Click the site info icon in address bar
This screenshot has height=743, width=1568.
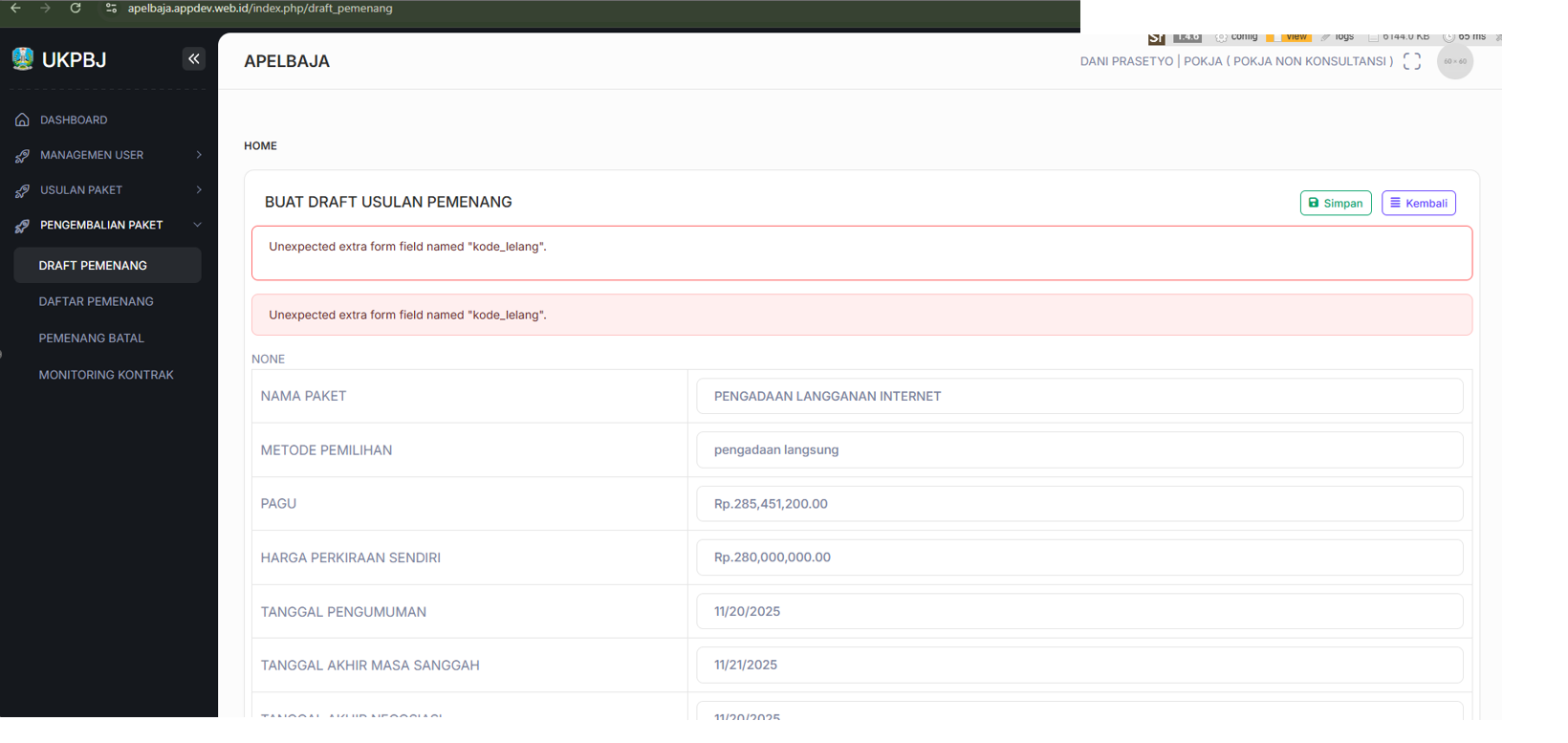(111, 8)
